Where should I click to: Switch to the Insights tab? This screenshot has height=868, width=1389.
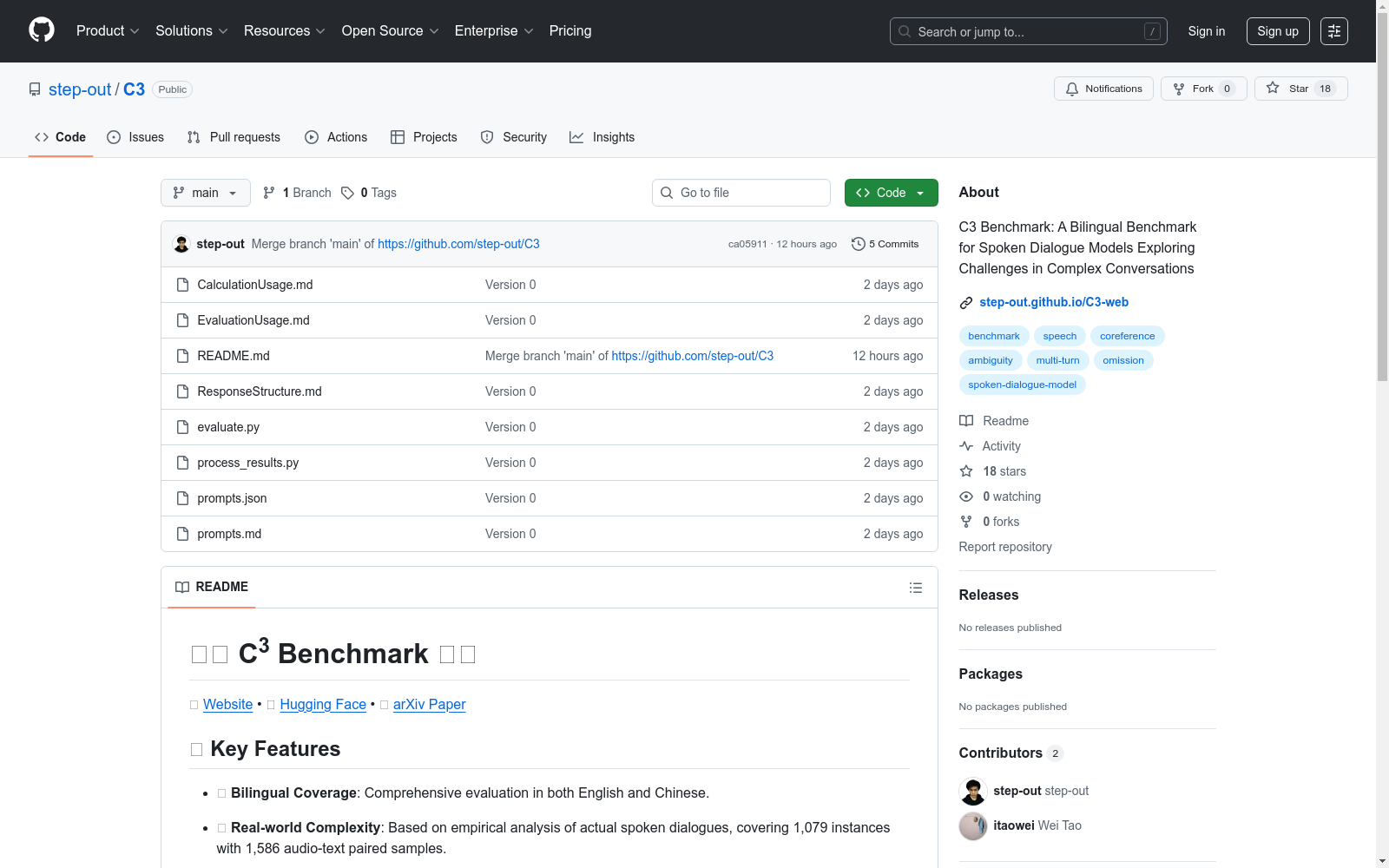pyautogui.click(x=602, y=137)
